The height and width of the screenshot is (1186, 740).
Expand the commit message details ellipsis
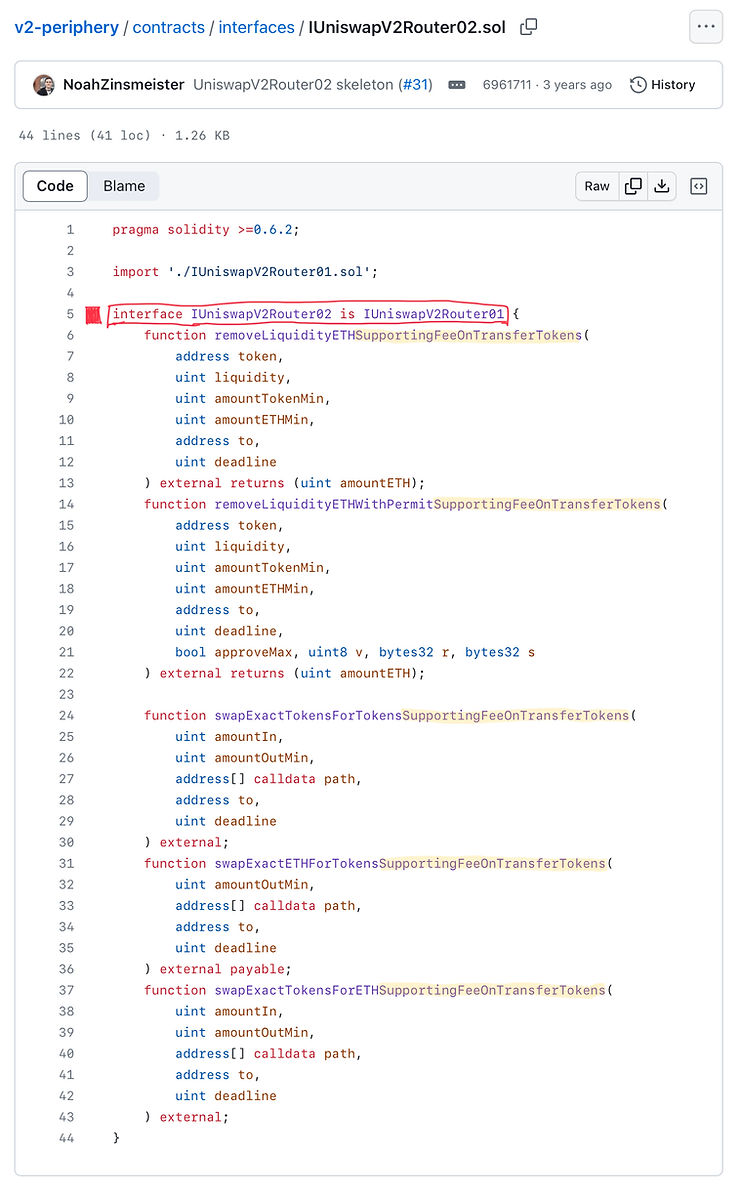pyautogui.click(x=457, y=85)
